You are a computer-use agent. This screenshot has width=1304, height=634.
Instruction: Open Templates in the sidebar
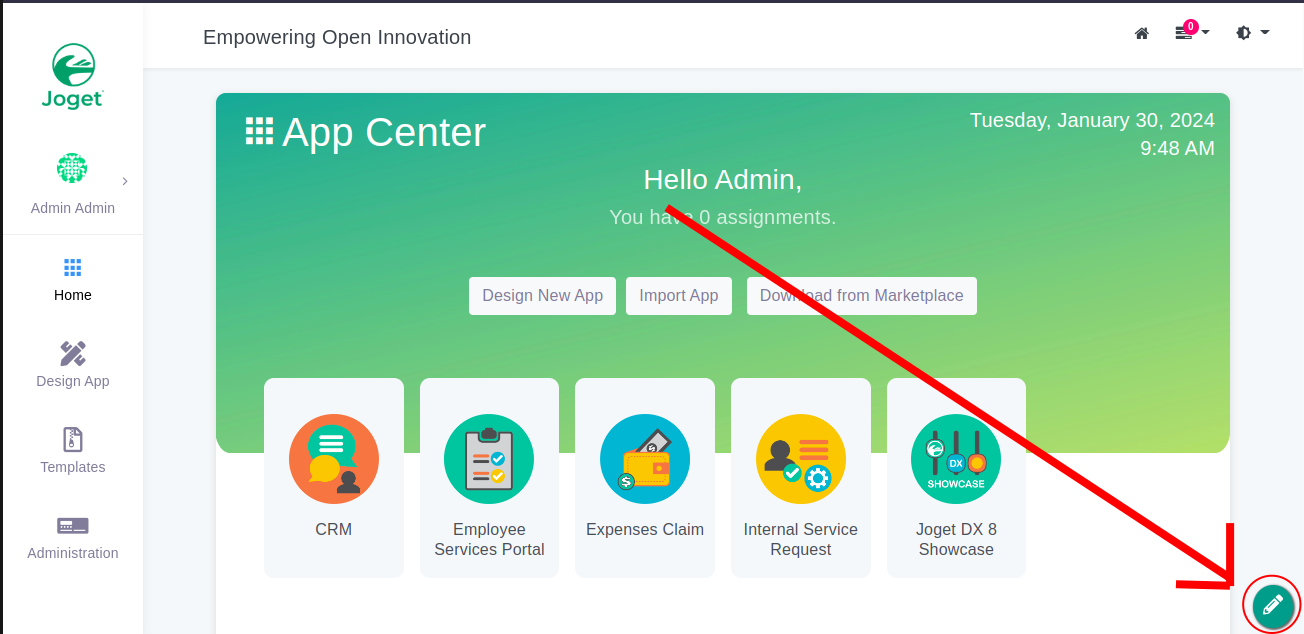[73, 452]
